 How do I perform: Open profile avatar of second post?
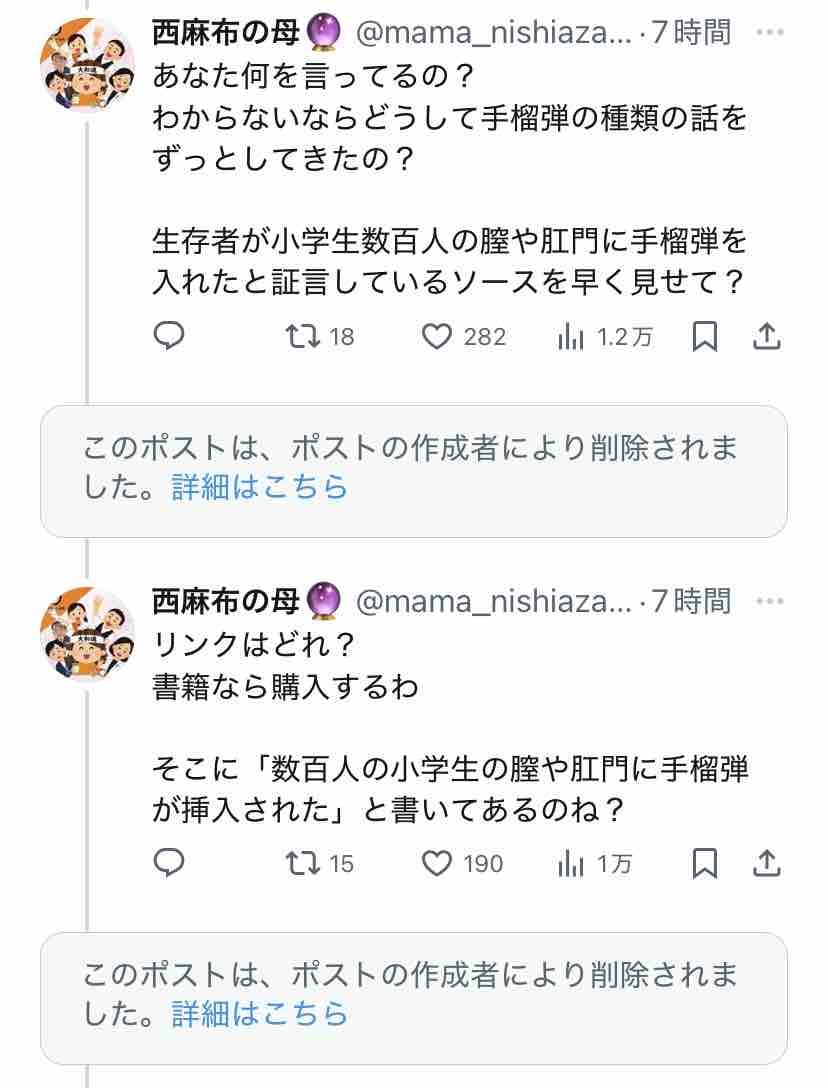[87, 634]
